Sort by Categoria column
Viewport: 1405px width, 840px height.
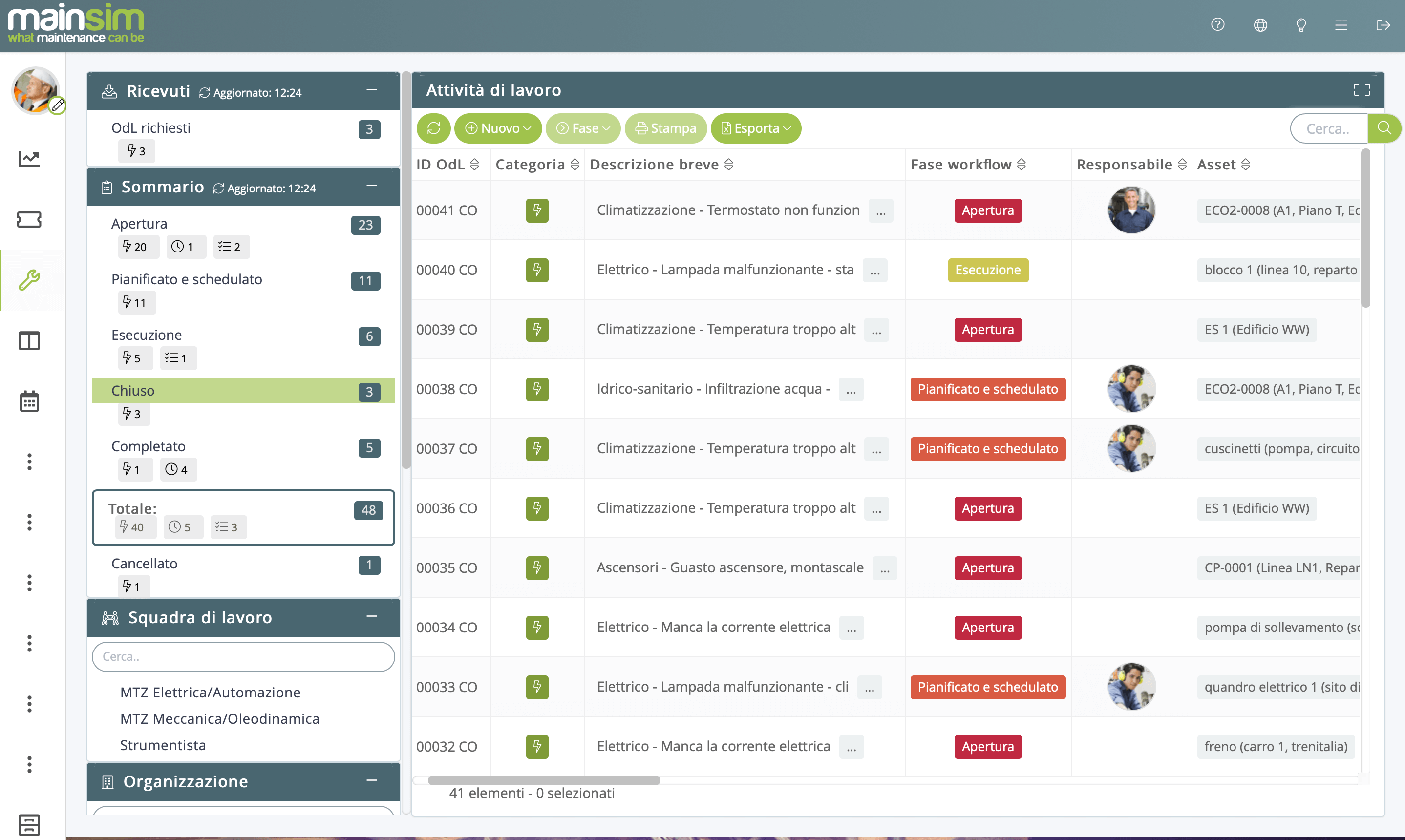point(575,165)
